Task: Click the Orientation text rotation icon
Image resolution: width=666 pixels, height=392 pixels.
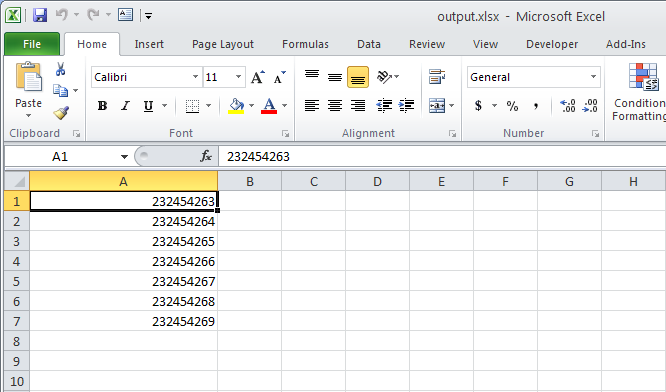Action: pos(384,77)
